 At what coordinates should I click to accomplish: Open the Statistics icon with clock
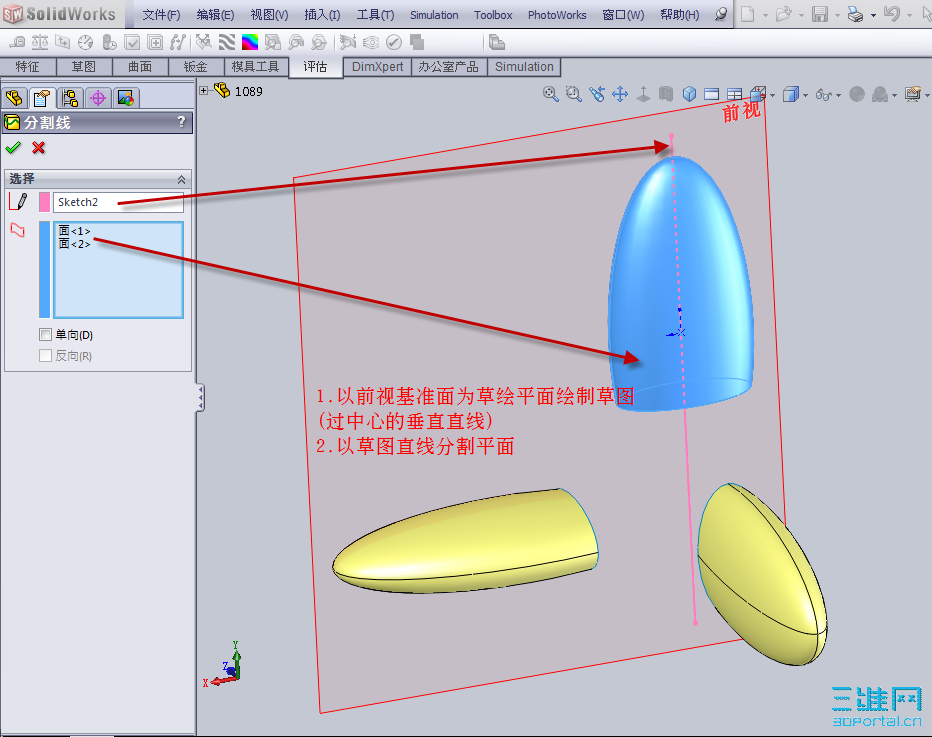pos(109,42)
